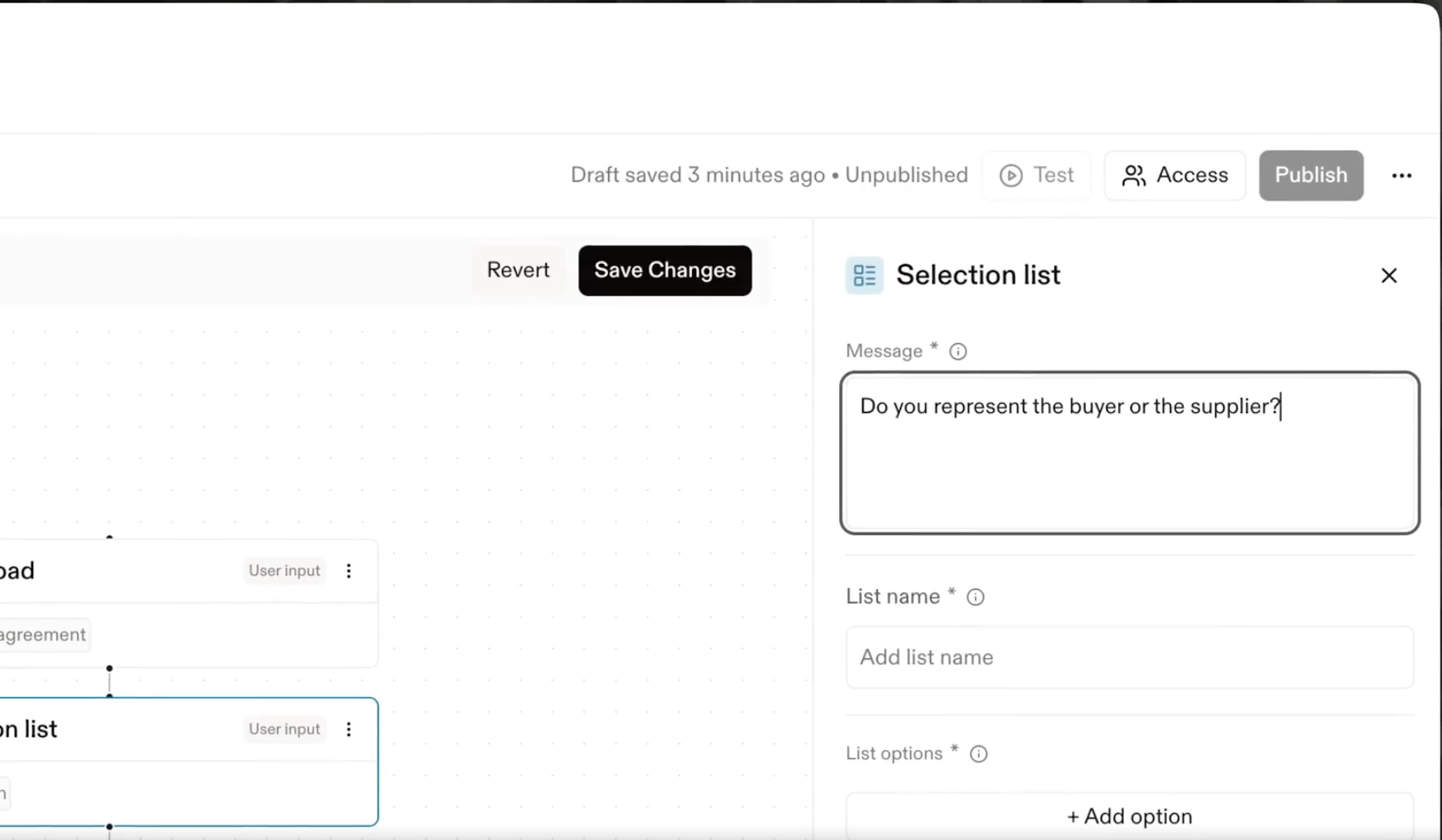Show info for the List name field
The width and height of the screenshot is (1442, 840).
975,597
